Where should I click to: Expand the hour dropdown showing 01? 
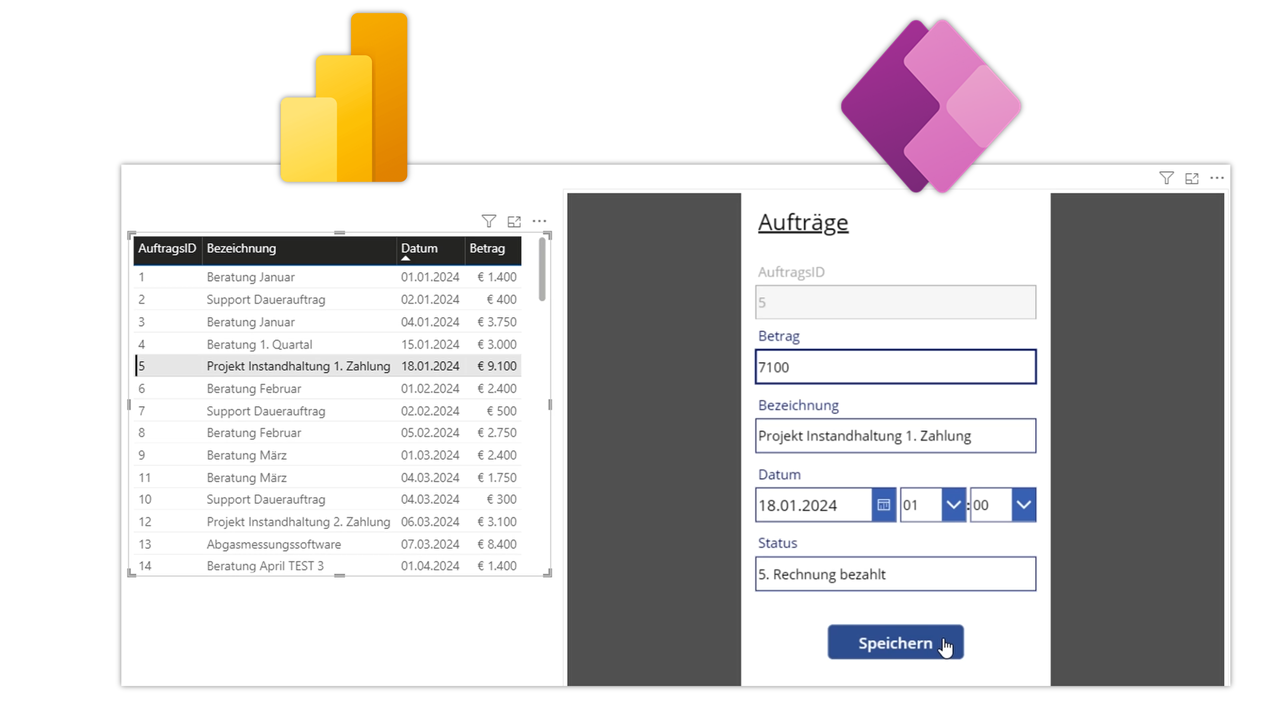954,505
